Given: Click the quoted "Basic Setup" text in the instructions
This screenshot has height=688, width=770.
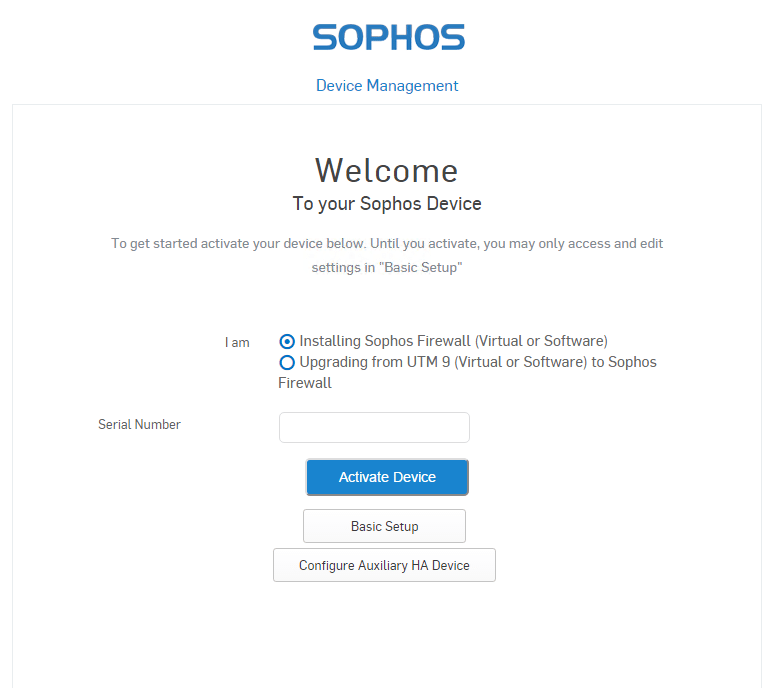Looking at the screenshot, I should click(x=420, y=268).
